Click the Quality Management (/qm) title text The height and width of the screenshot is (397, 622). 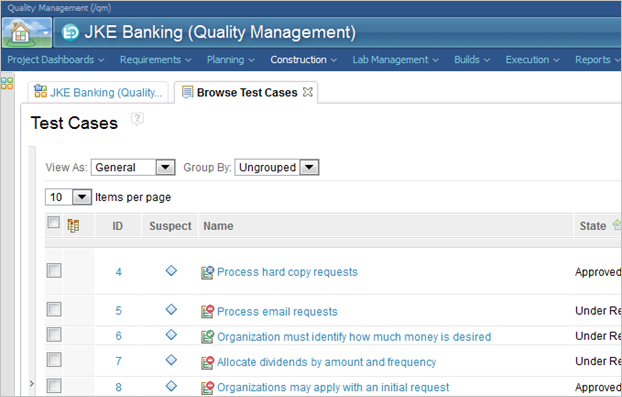pos(60,8)
